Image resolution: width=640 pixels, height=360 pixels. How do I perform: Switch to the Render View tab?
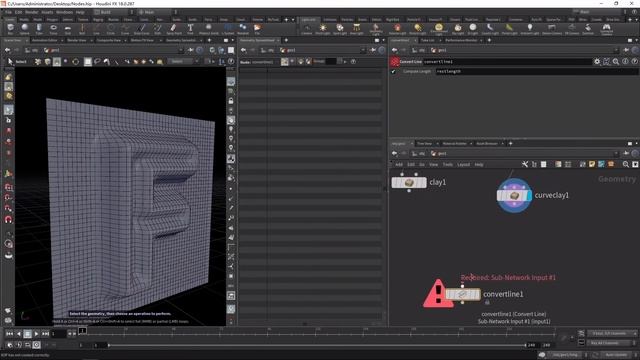click(76, 40)
